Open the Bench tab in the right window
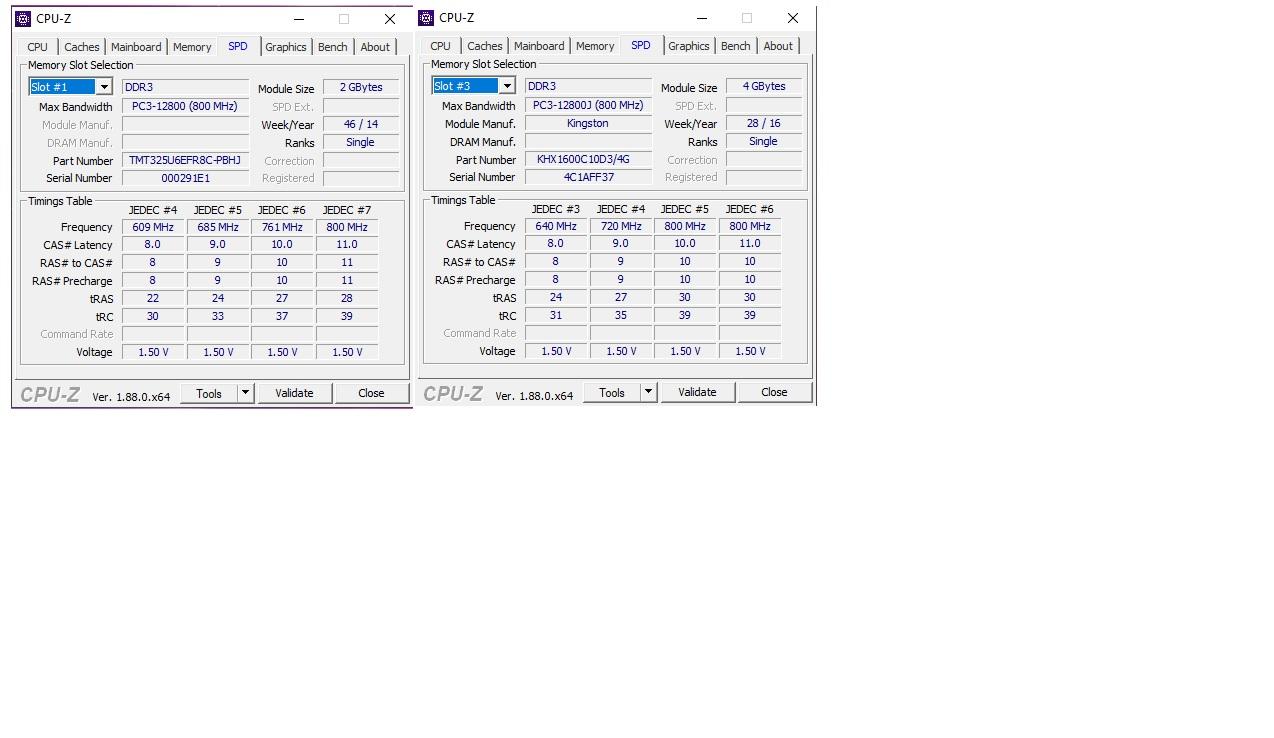Screen dimensions: 1274x738 (x=736, y=46)
